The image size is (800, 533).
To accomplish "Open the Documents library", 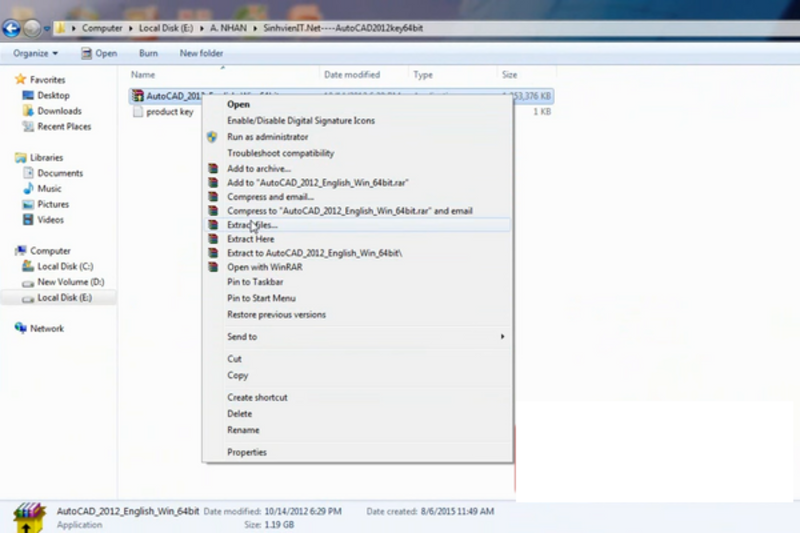I will click(x=60, y=173).
